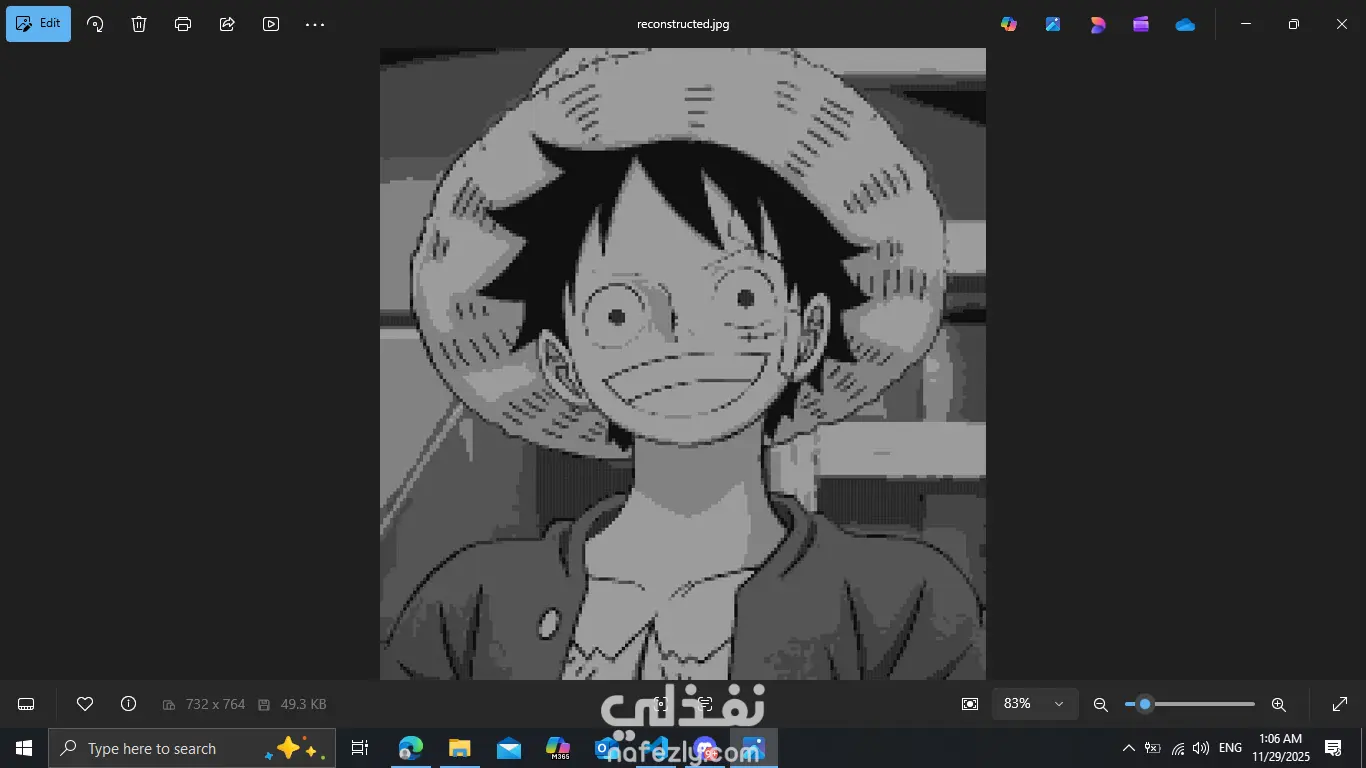
Task: Delete the photo using the trash icon
Action: [139, 24]
